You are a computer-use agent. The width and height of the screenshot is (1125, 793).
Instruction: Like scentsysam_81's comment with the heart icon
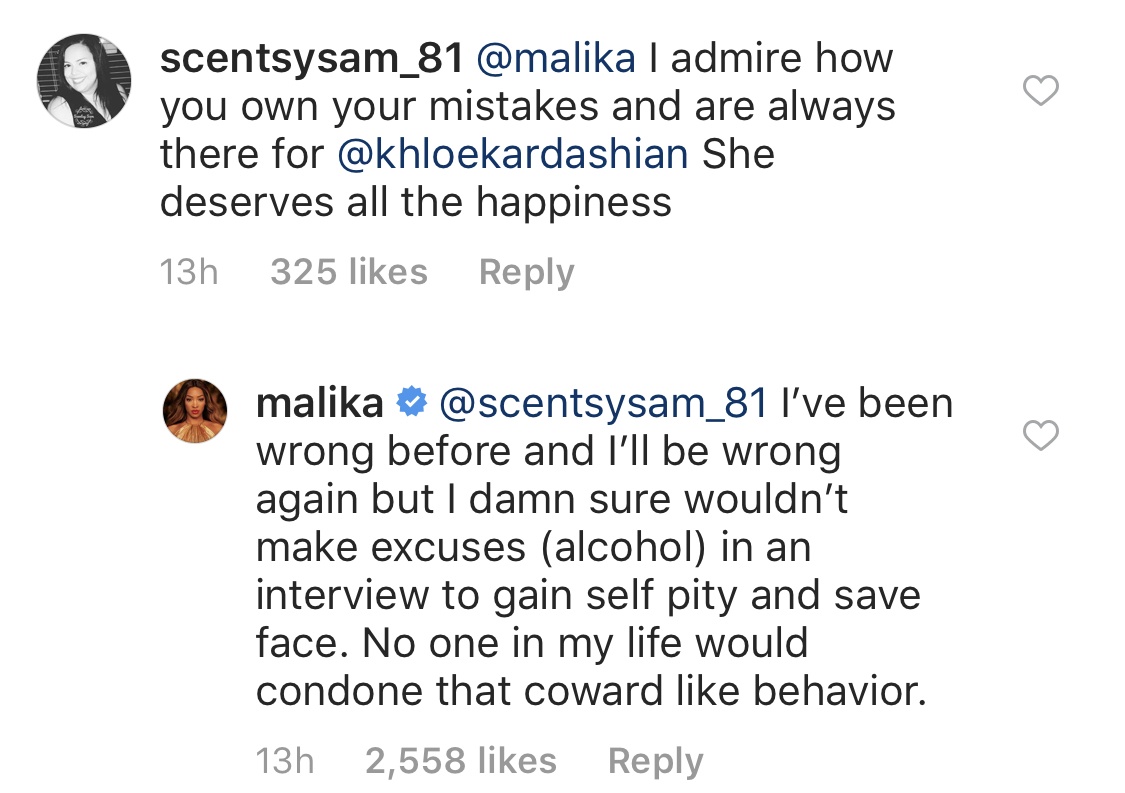pyautogui.click(x=1040, y=90)
